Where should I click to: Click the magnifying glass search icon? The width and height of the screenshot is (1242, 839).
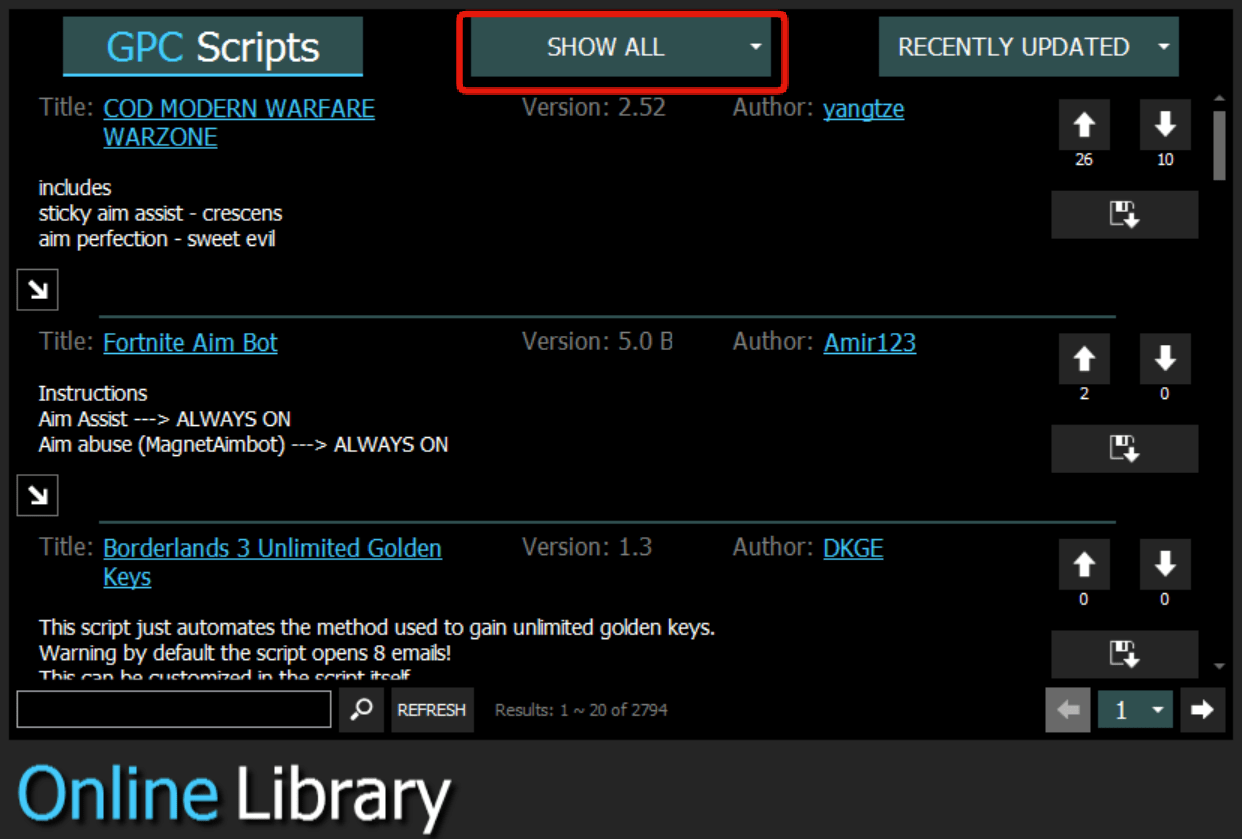coord(361,710)
